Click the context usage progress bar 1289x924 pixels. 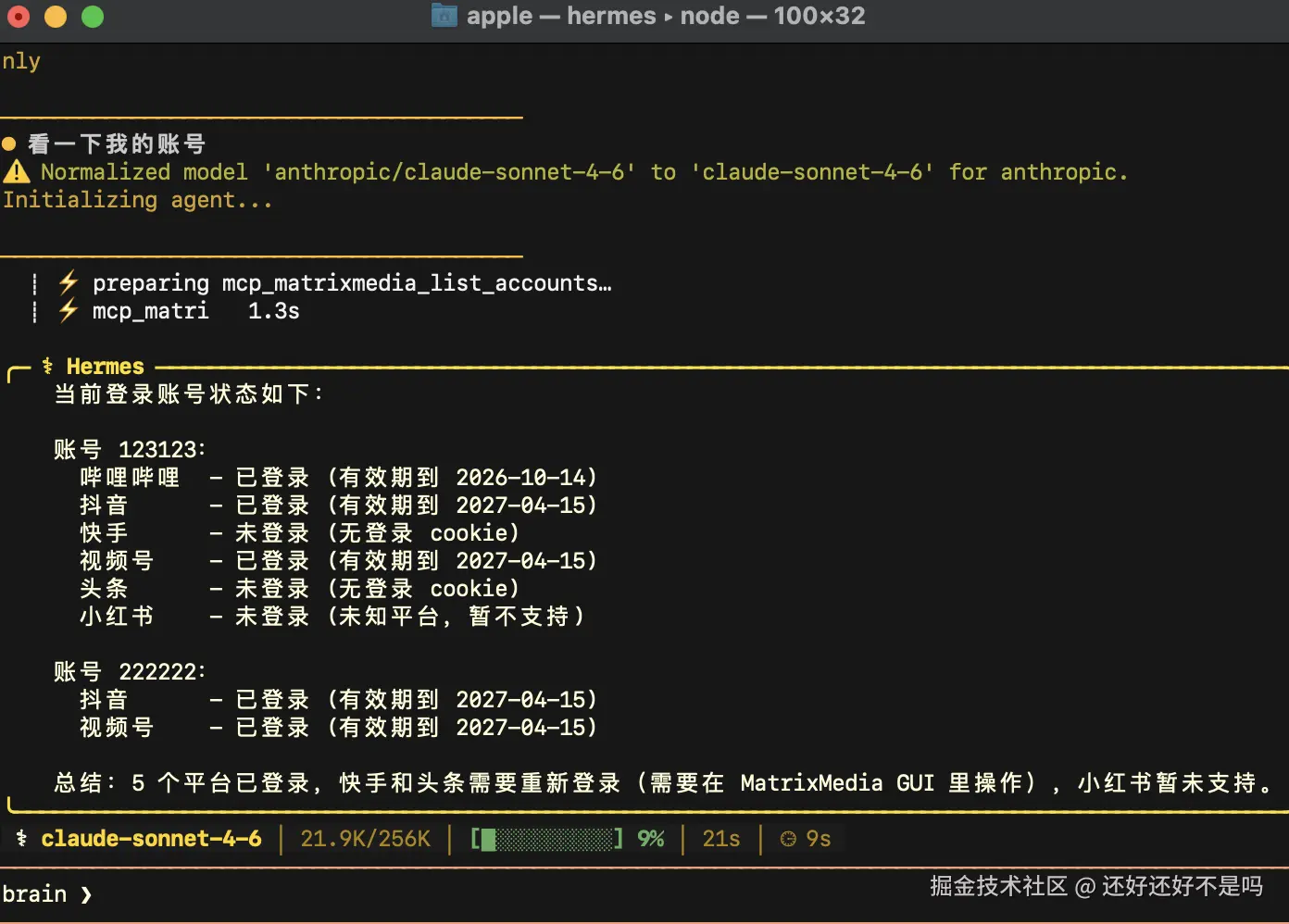click(546, 839)
